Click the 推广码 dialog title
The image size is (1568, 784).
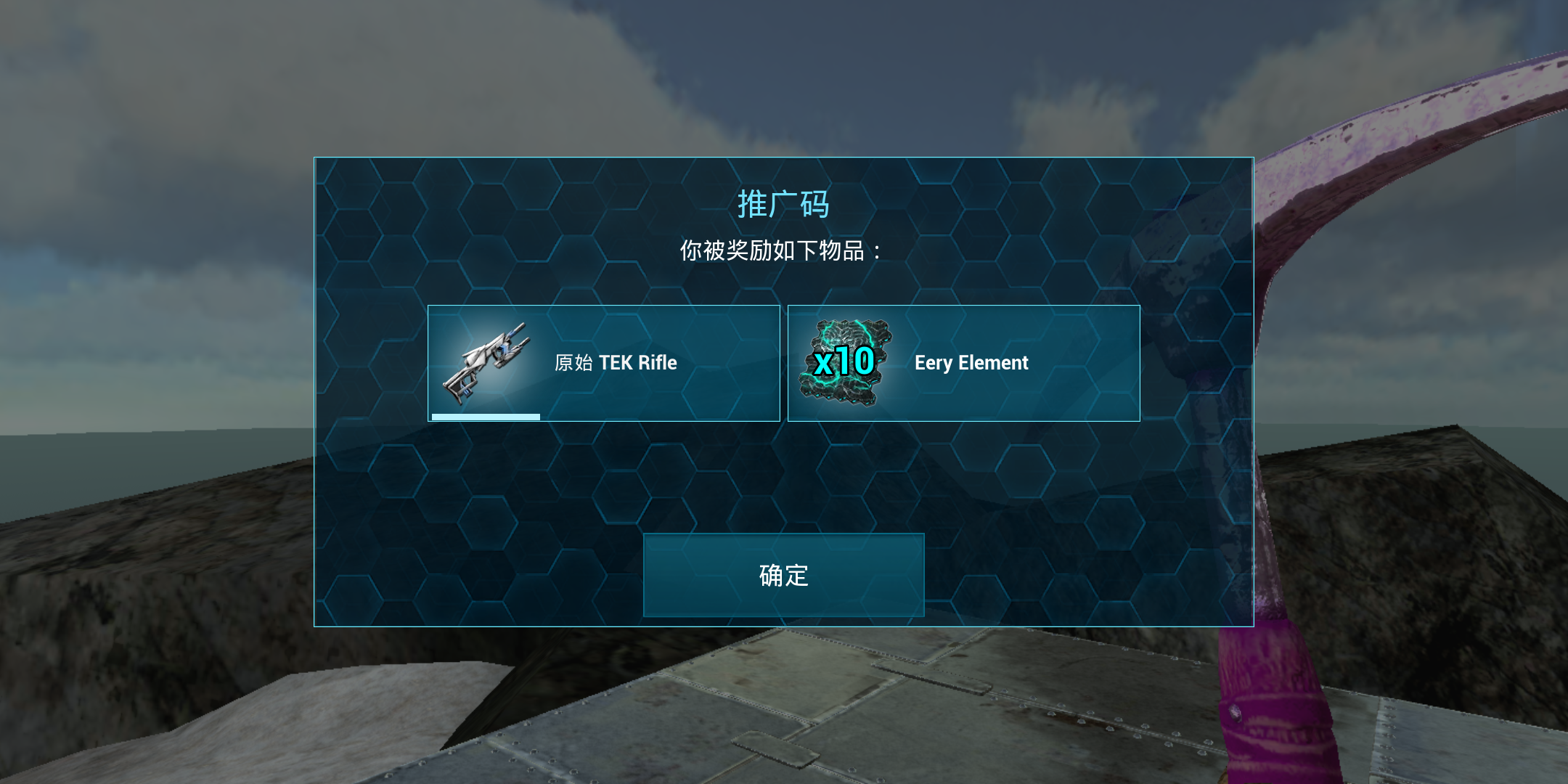(783, 204)
